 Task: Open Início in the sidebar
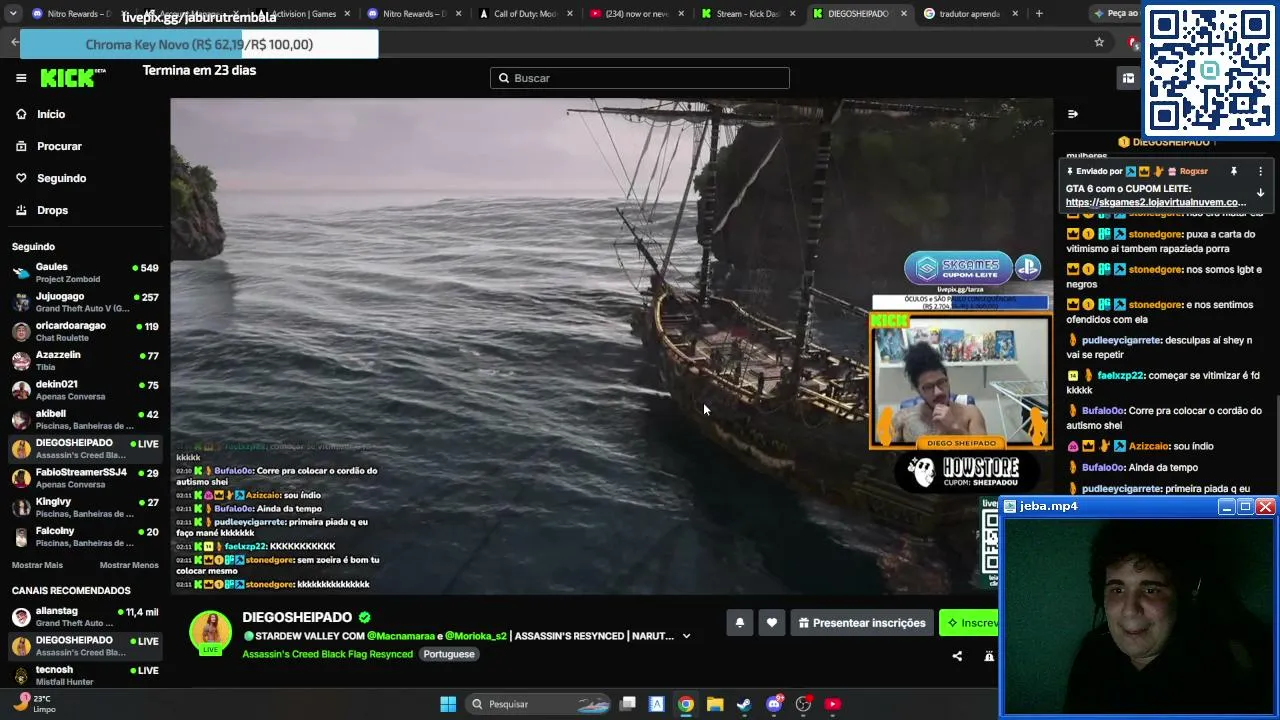(x=50, y=114)
